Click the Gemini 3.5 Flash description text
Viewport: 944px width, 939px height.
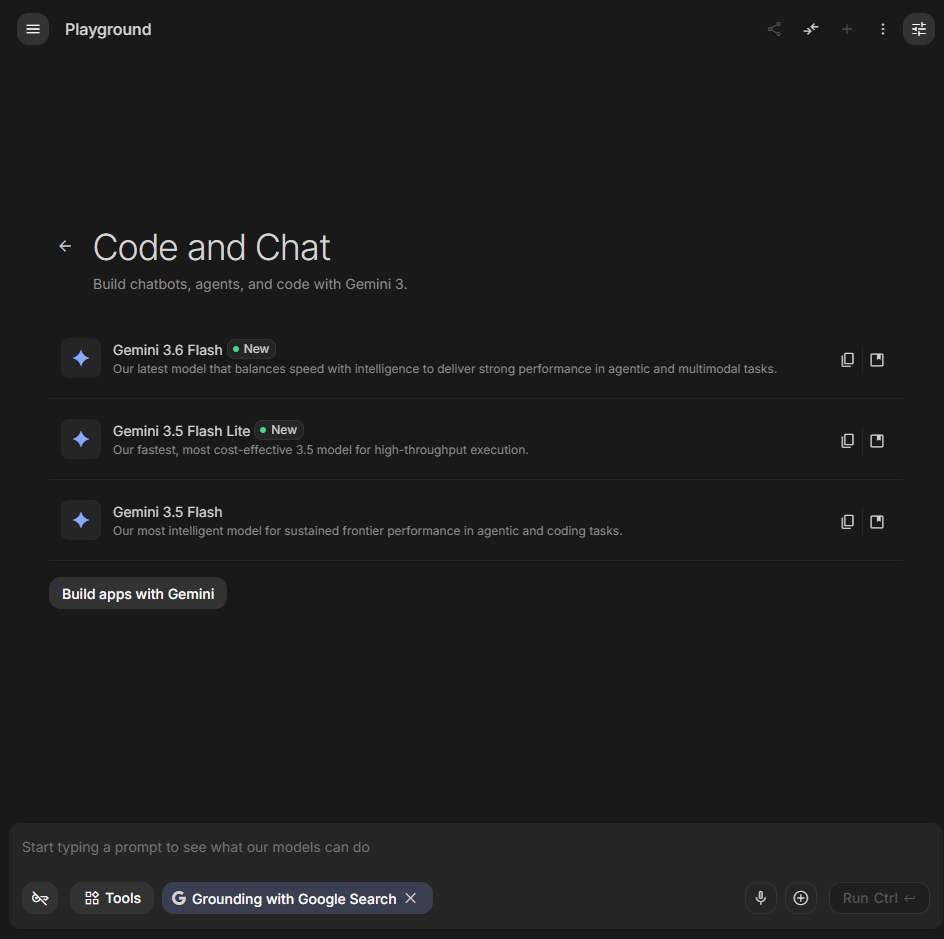click(x=368, y=531)
